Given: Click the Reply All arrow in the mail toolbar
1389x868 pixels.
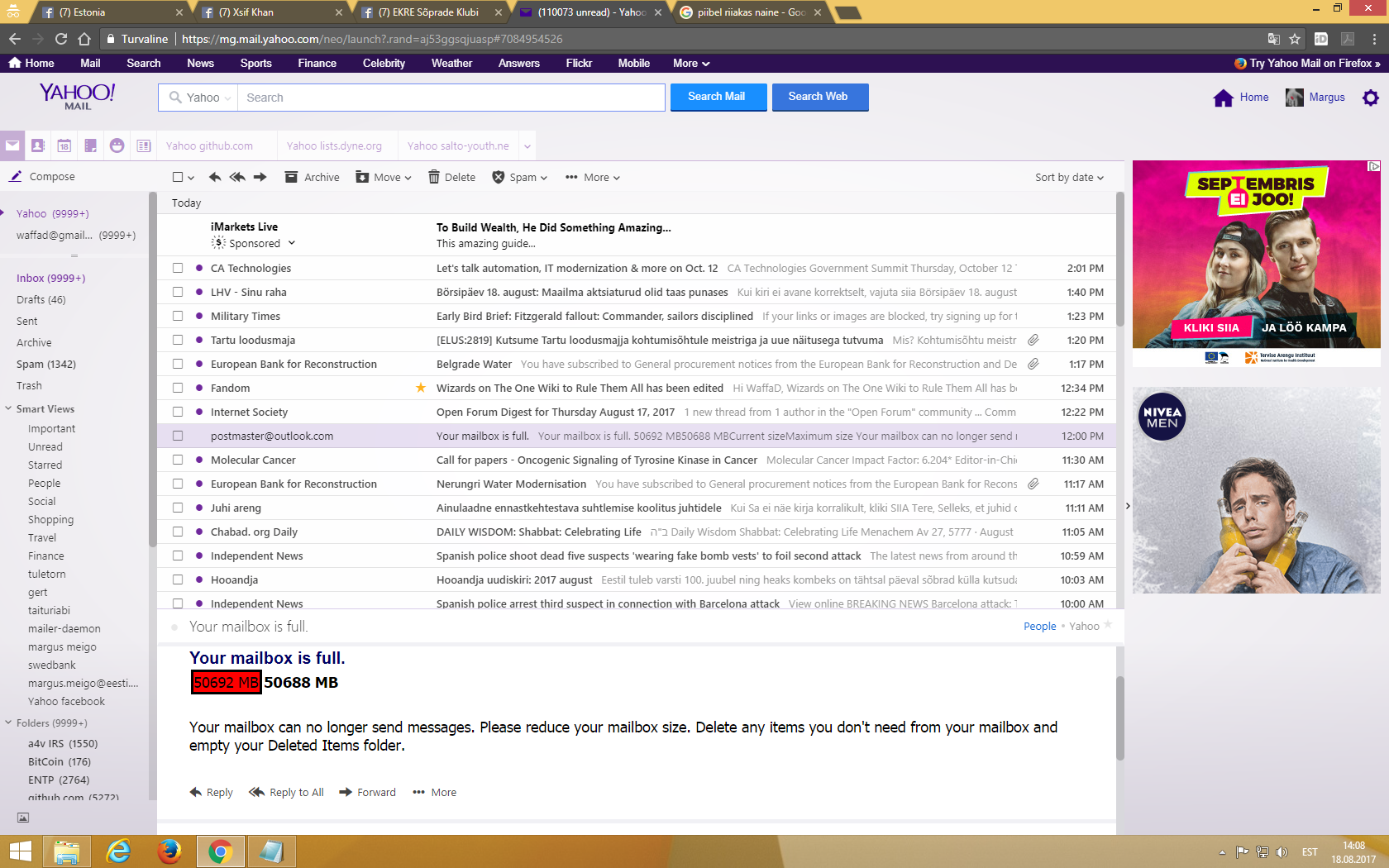Looking at the screenshot, I should point(237,177).
